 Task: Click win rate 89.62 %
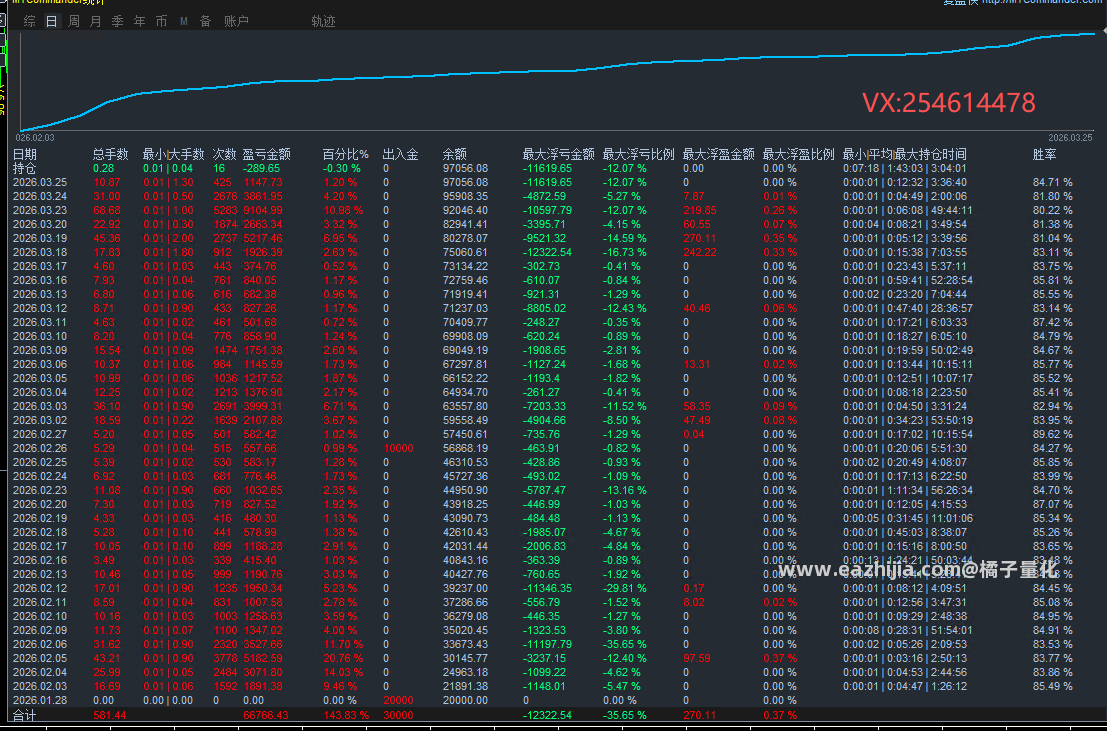point(1053,434)
